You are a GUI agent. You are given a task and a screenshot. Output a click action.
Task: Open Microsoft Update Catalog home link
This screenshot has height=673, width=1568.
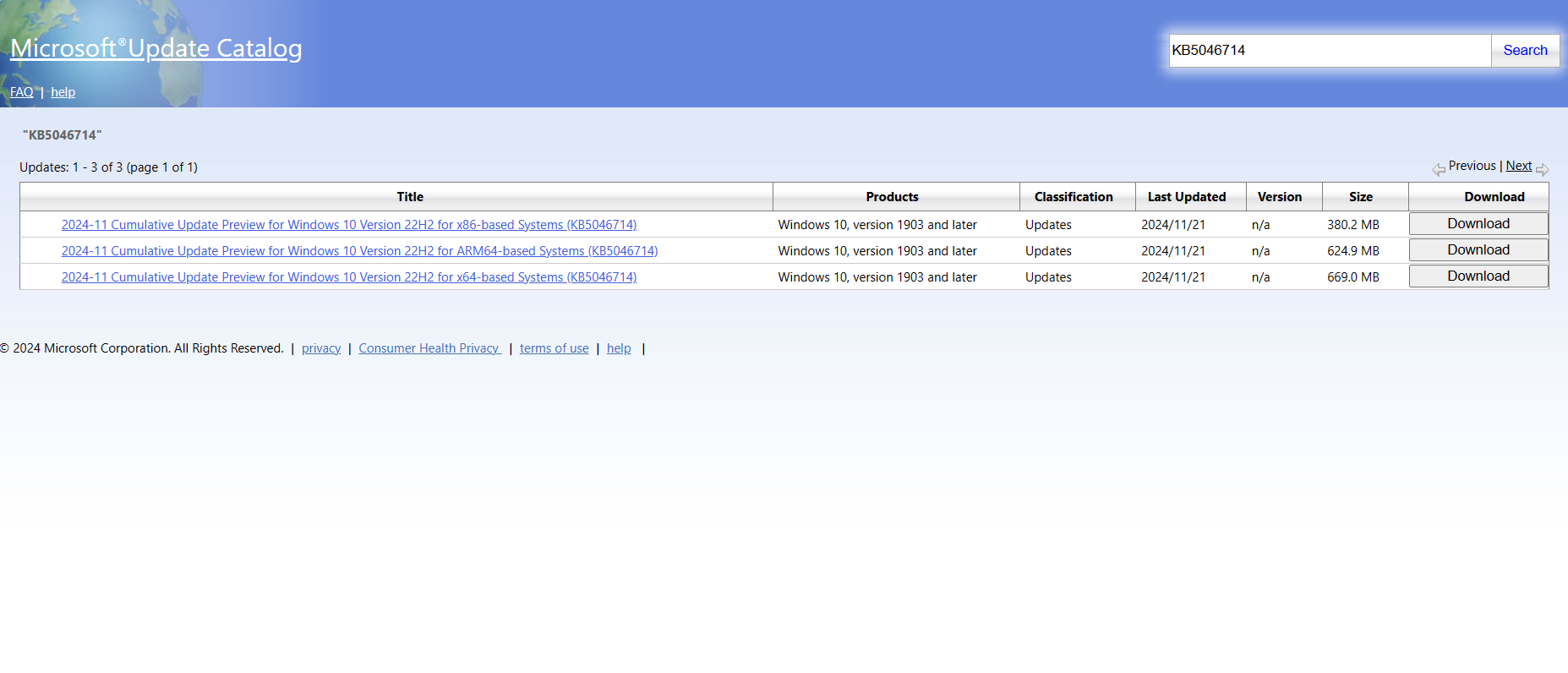[156, 48]
